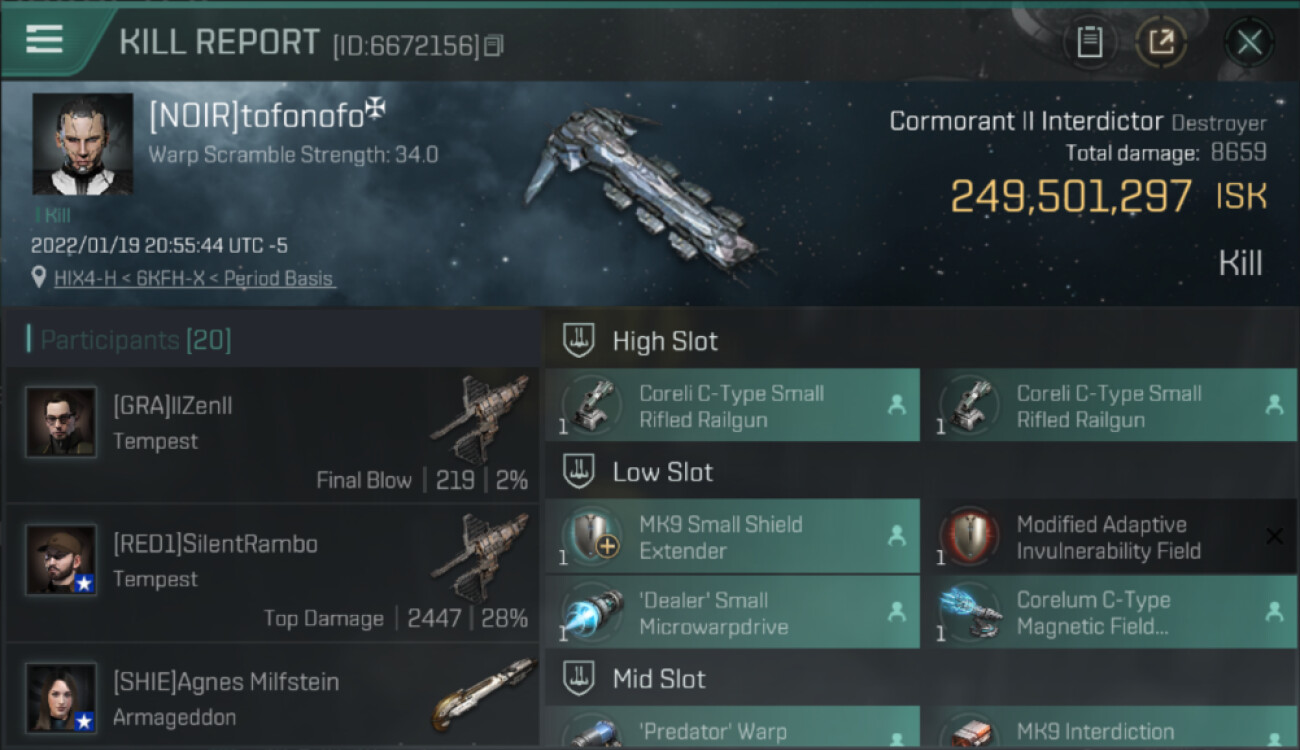Click first Coreli C-Type Small Rifled Railgun
Screen dimensions: 1300x750
(x=732, y=406)
